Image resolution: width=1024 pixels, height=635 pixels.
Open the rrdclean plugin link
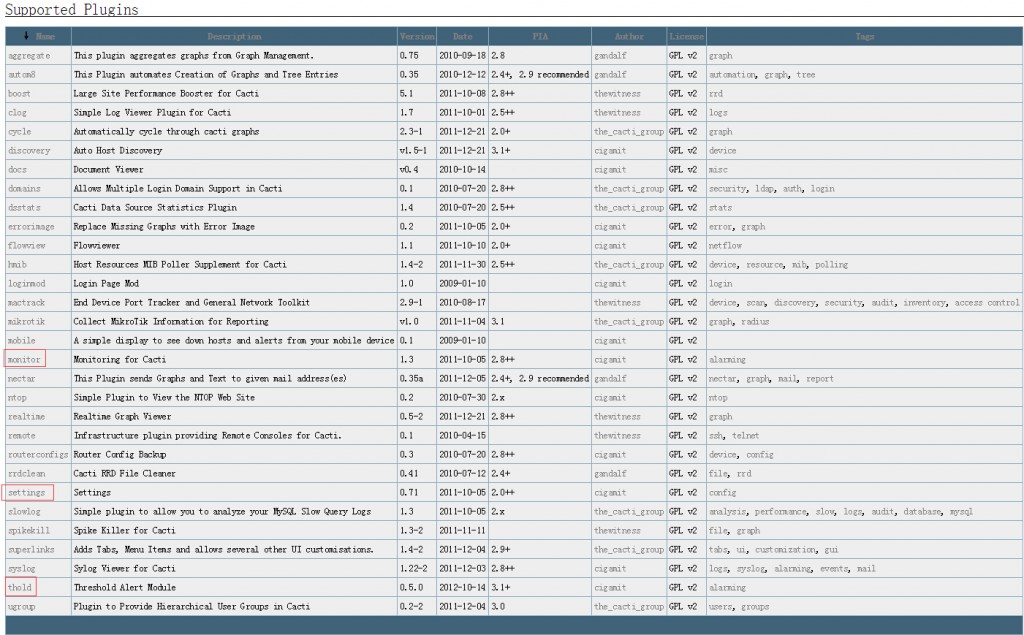point(27,474)
